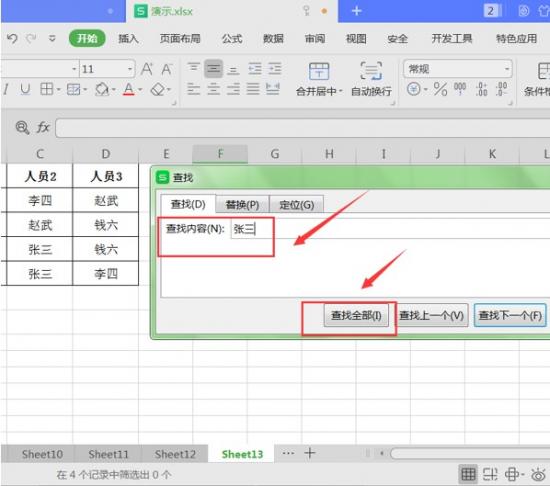Justify text alignment
The image size is (550, 486).
pyautogui.click(x=253, y=89)
